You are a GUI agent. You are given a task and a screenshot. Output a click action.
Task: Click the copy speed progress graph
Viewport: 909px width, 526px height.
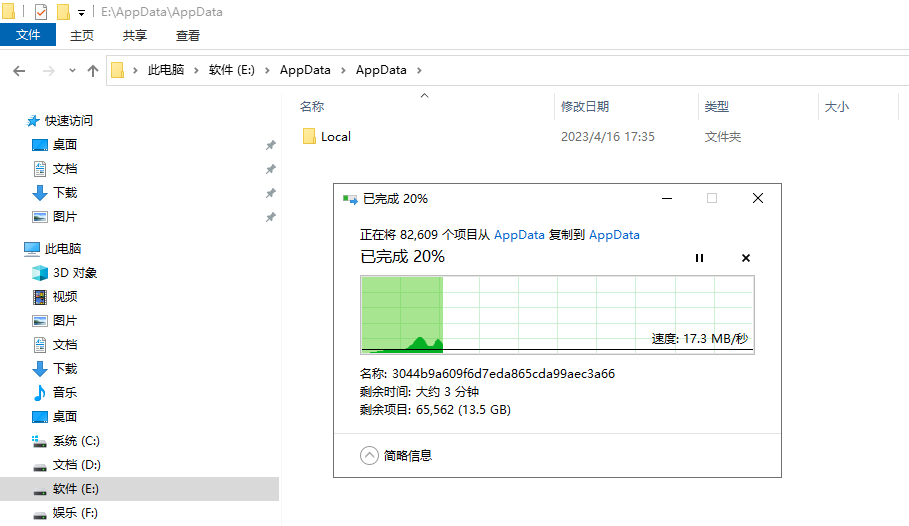point(557,315)
